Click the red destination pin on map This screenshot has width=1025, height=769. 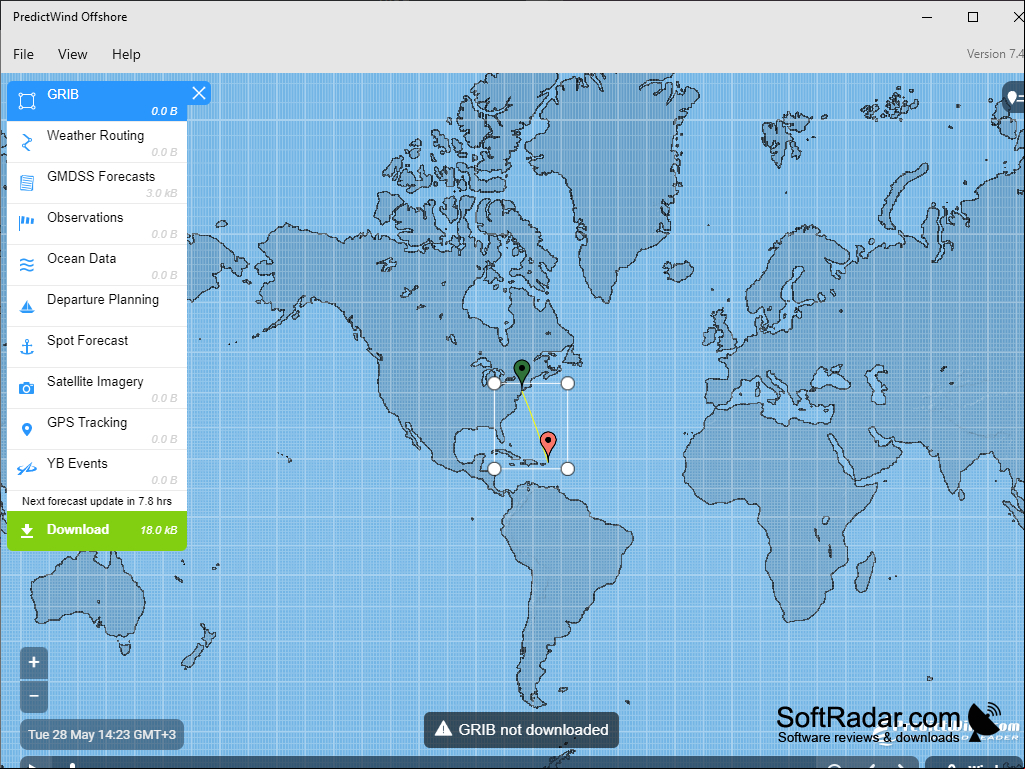(548, 445)
